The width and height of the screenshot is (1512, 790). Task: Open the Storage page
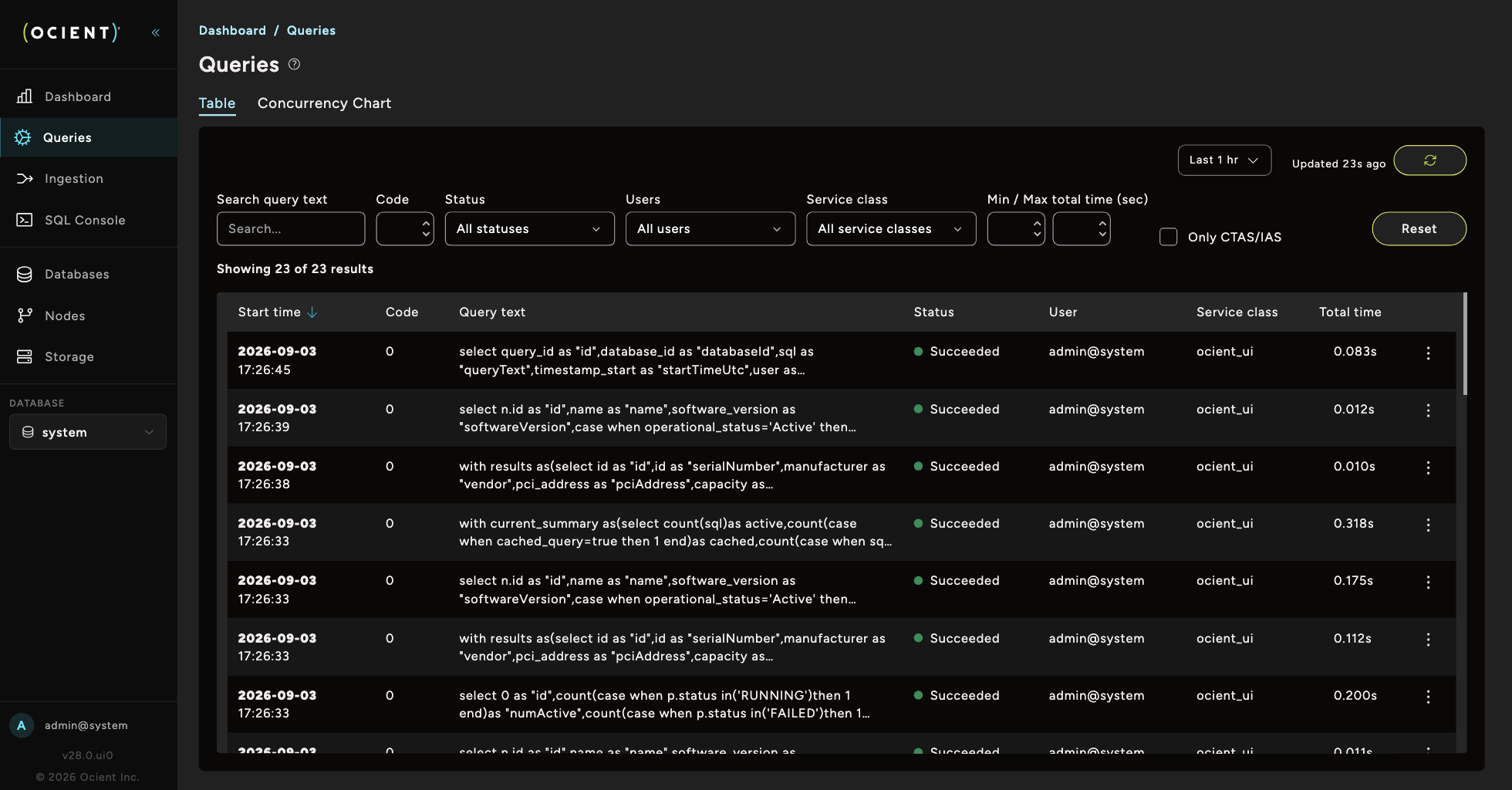89,356
